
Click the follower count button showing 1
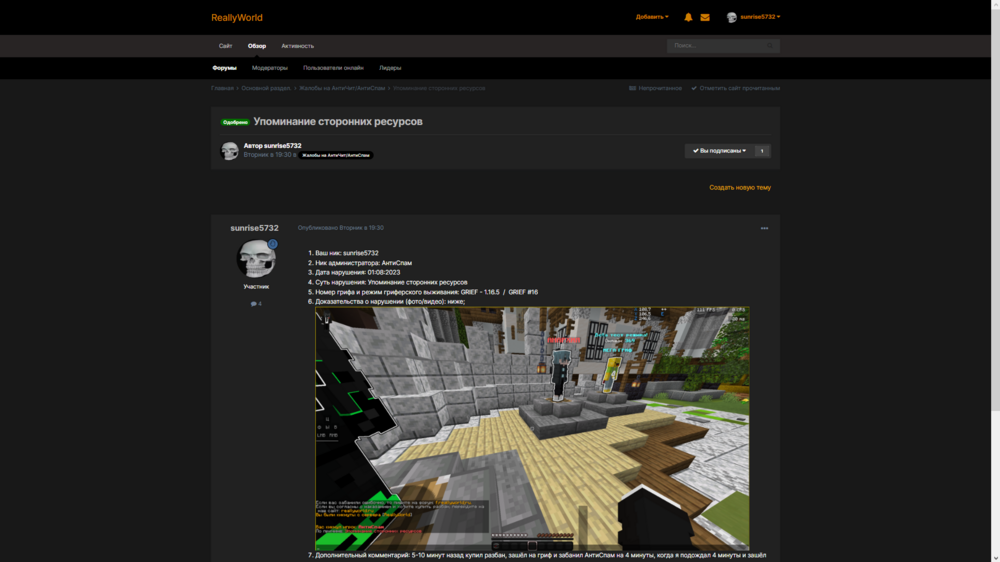pyautogui.click(x=762, y=151)
